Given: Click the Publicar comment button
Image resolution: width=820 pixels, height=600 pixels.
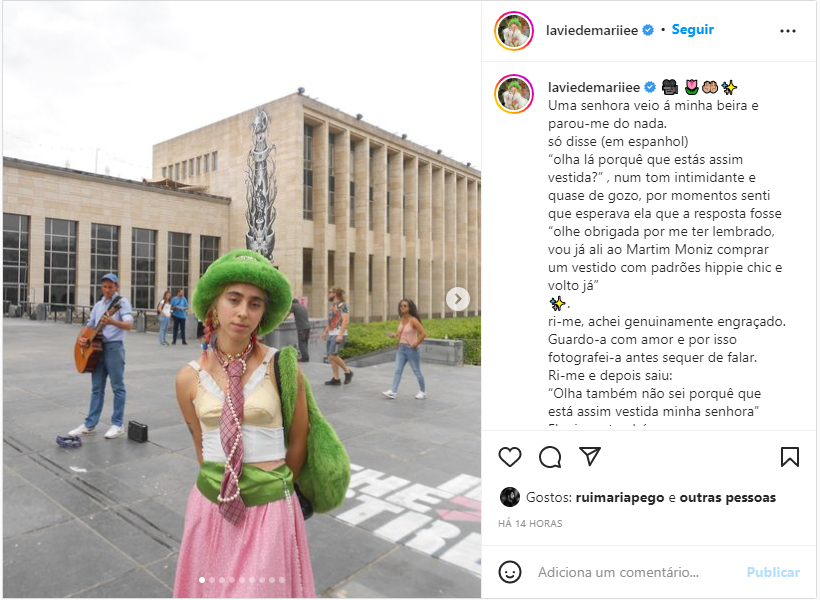Looking at the screenshot, I should point(773,572).
